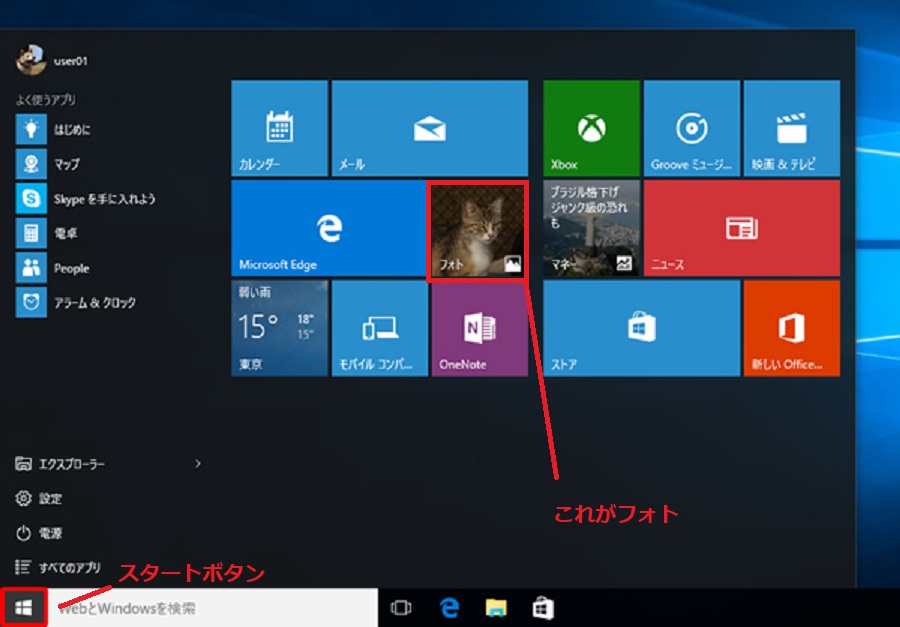Open the Calendar tile
900x627 pixels.
[279, 129]
